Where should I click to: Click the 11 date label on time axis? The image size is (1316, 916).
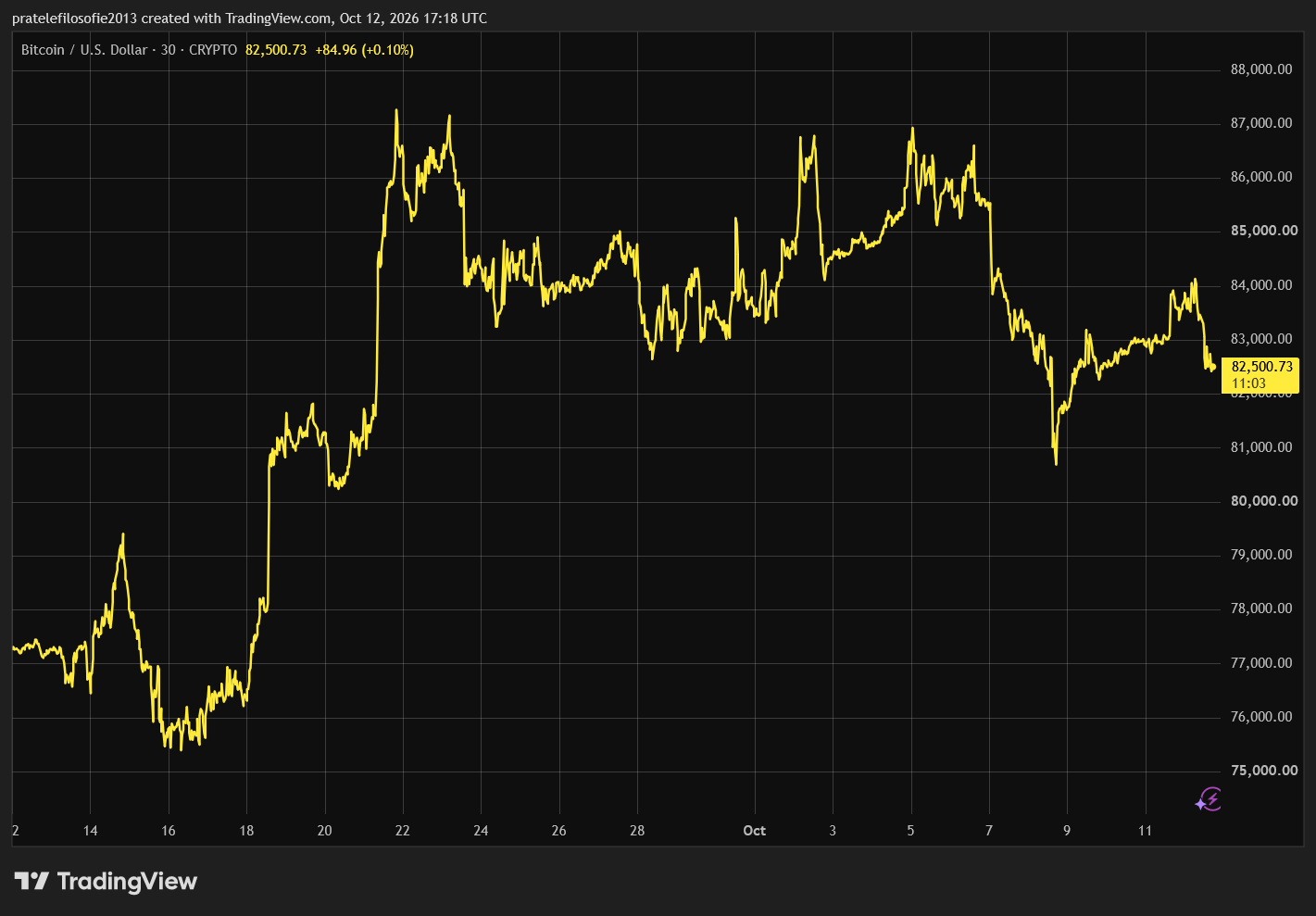click(1145, 831)
